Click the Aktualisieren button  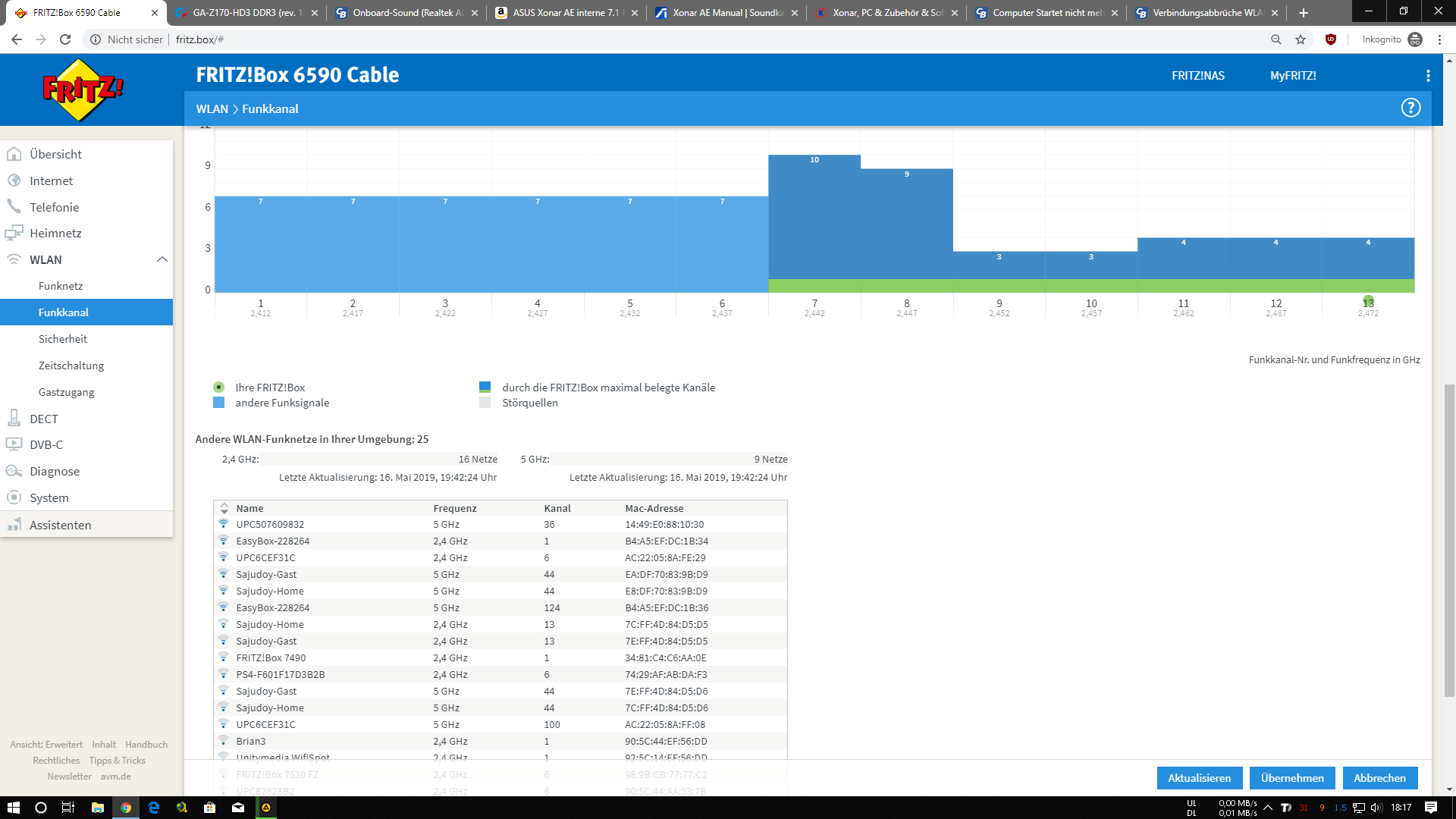point(1200,778)
